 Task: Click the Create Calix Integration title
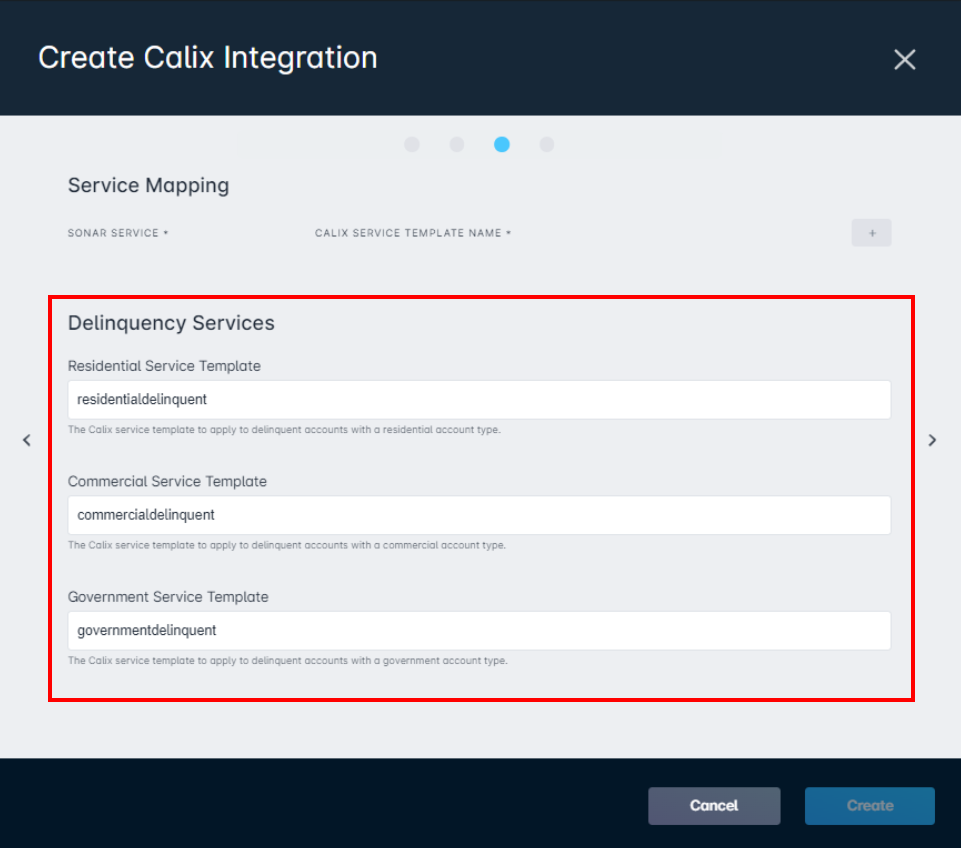point(208,58)
